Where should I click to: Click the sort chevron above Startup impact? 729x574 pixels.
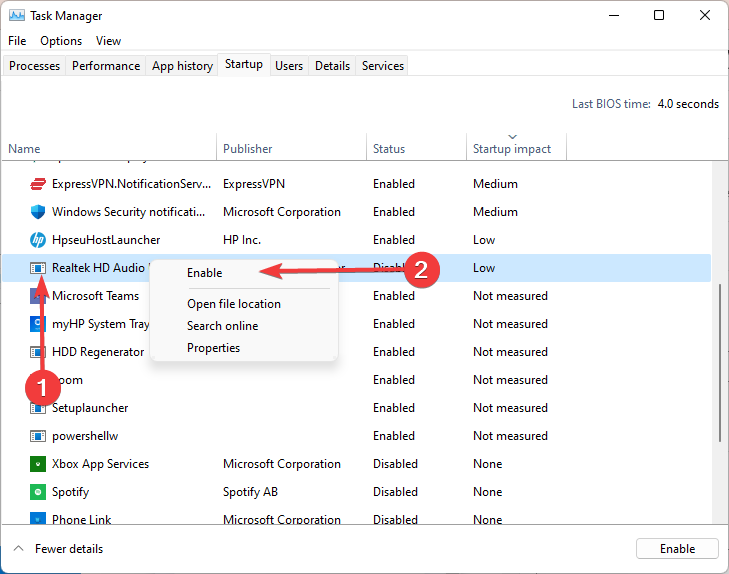tap(512, 136)
